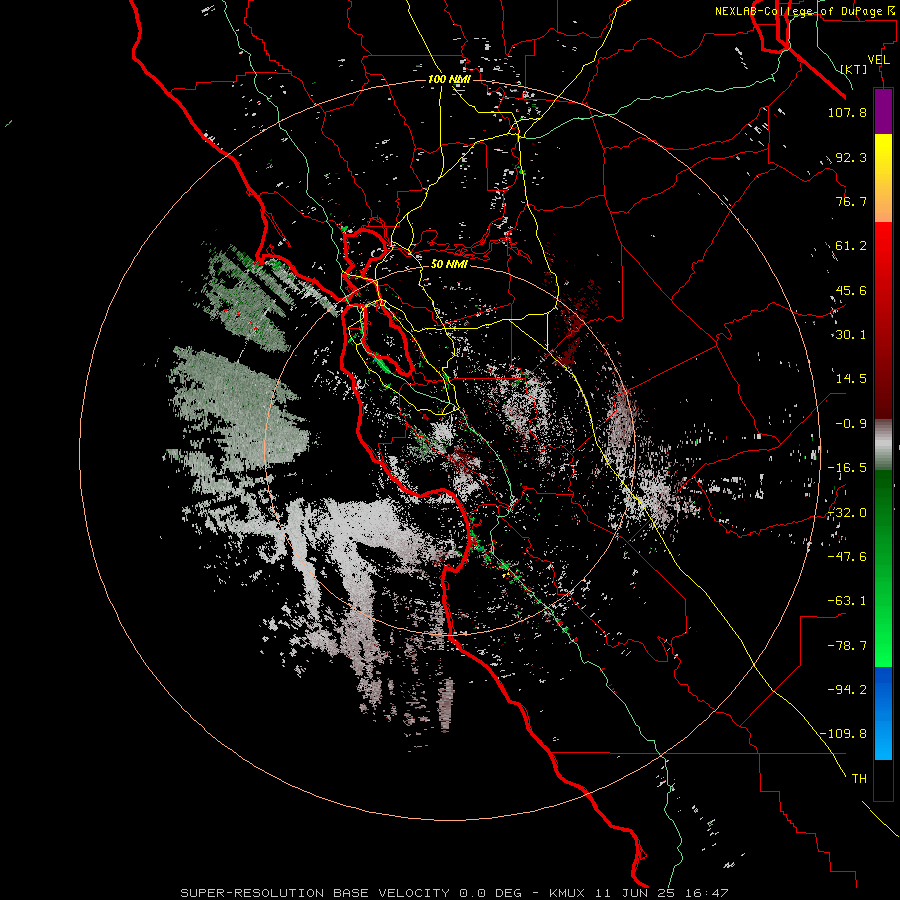Viewport: 900px width, 900px height.
Task: Click "SUPER-RESOLUTION BASE VELOCITY" product title
Action: 315,893
